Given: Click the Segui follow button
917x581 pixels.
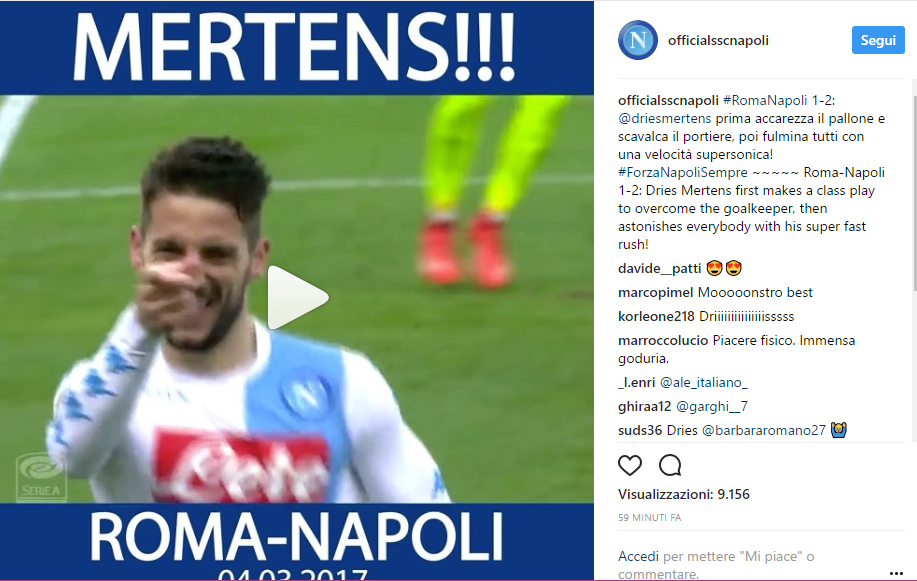Looking at the screenshot, I should (878, 40).
